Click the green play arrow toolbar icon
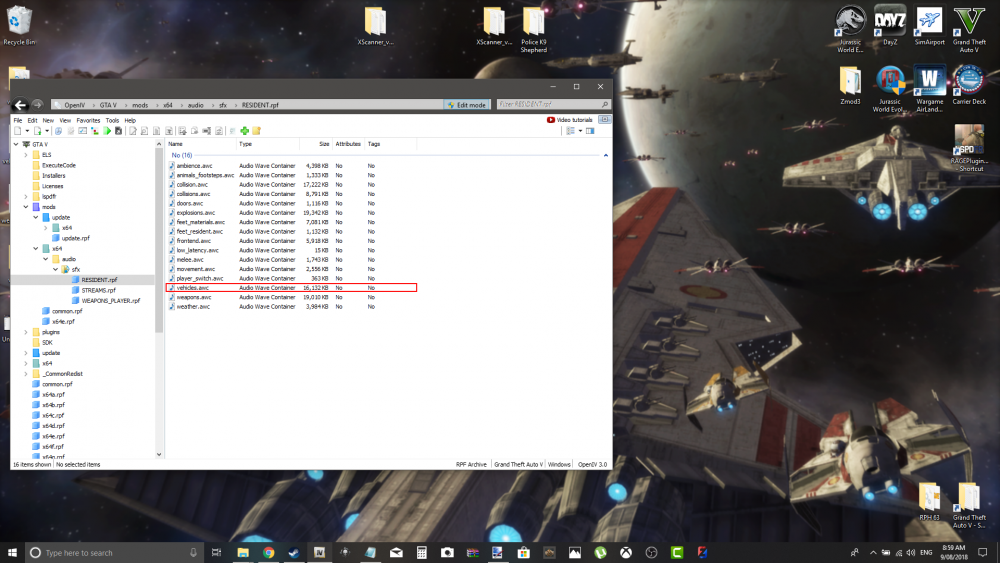The width and height of the screenshot is (1000, 563). coord(107,131)
